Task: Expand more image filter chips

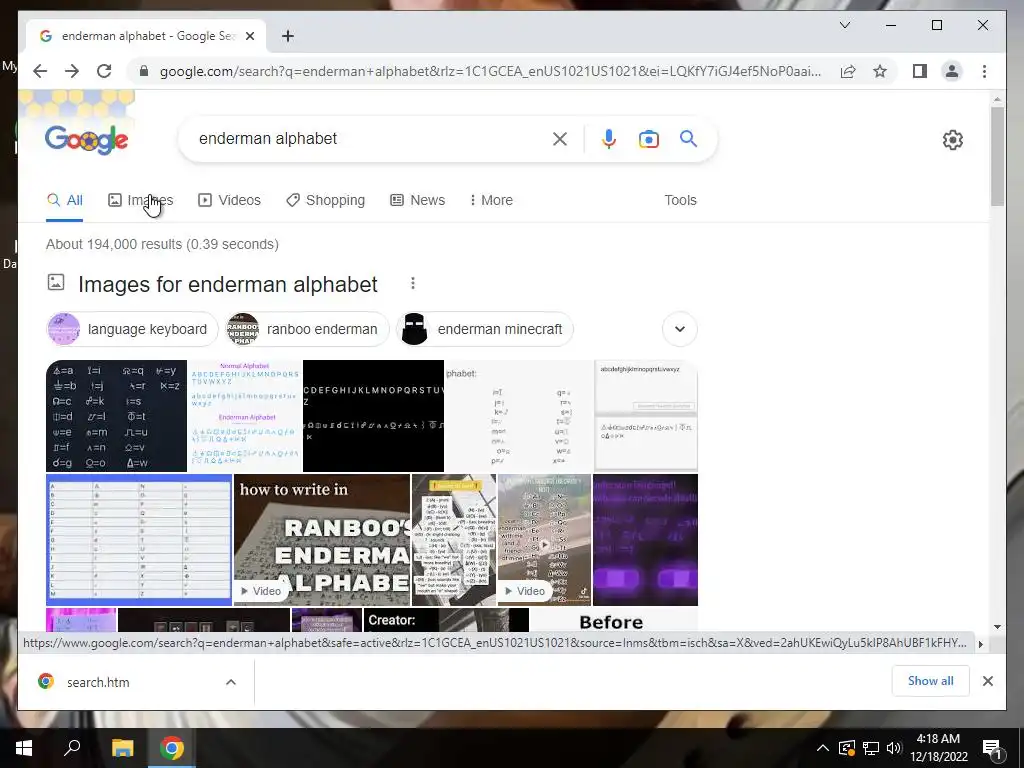Action: click(679, 329)
